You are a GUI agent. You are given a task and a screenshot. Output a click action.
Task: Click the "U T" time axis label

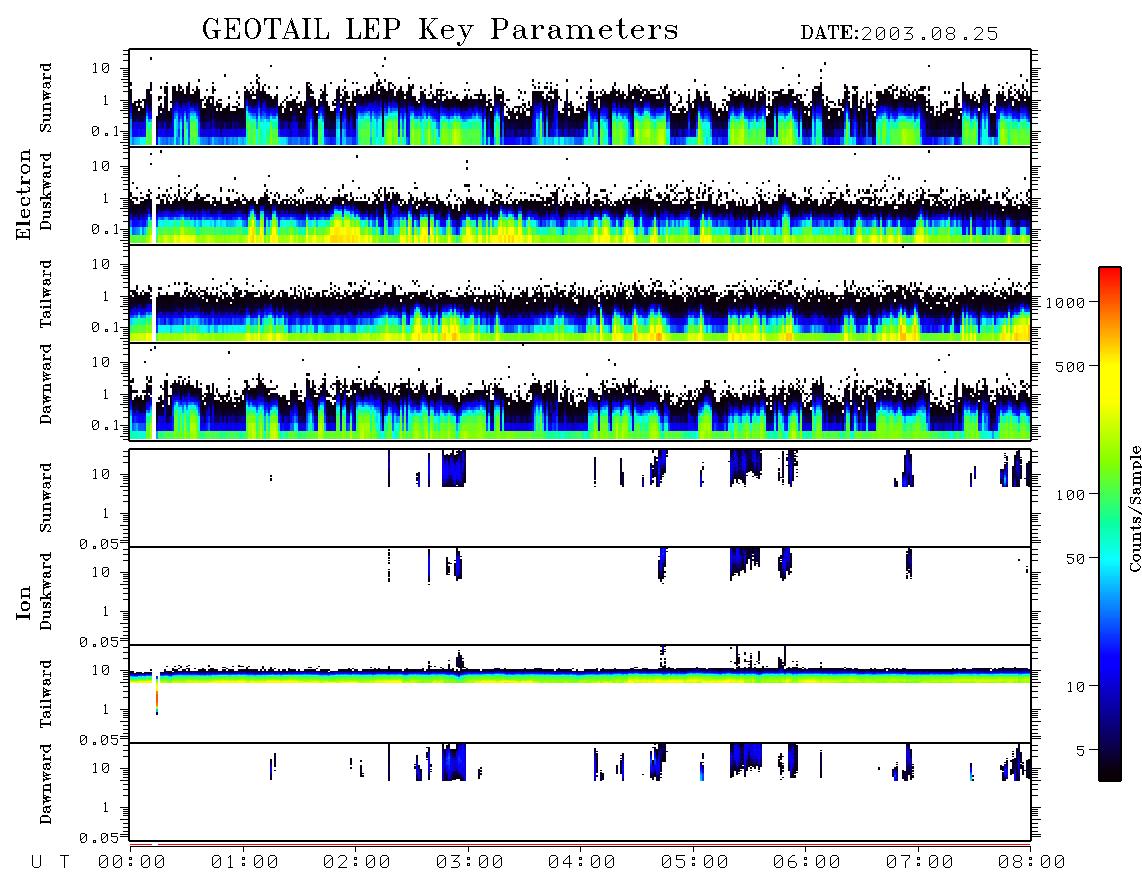pyautogui.click(x=50, y=862)
